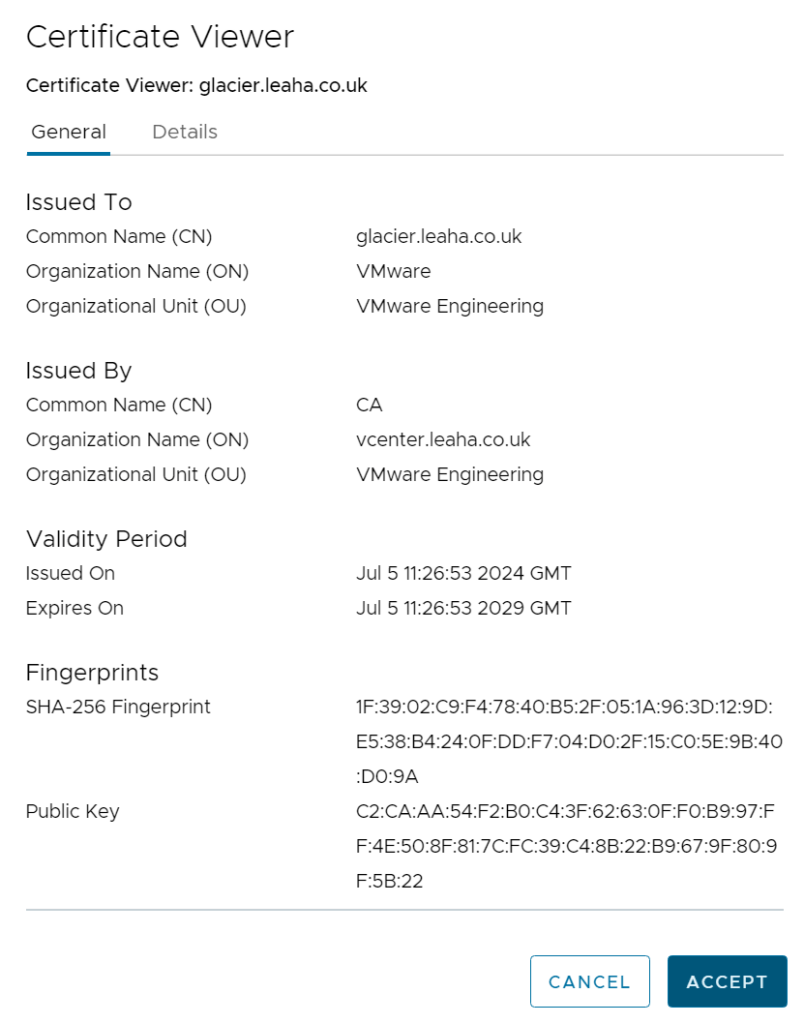Click the Issued To common name value
This screenshot has height=1024, width=804.
tap(439, 236)
